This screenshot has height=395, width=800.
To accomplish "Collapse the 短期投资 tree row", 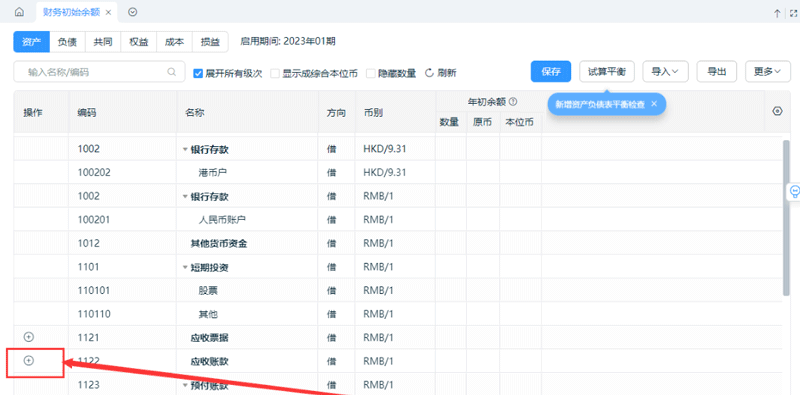I will point(185,267).
